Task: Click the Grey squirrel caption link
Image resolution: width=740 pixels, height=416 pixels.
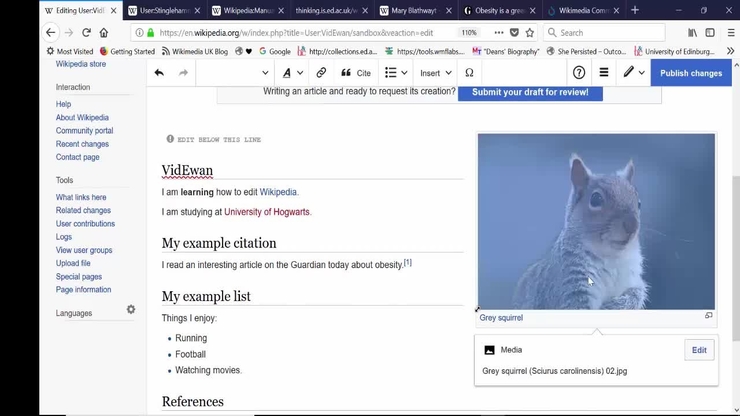Action: (501, 318)
